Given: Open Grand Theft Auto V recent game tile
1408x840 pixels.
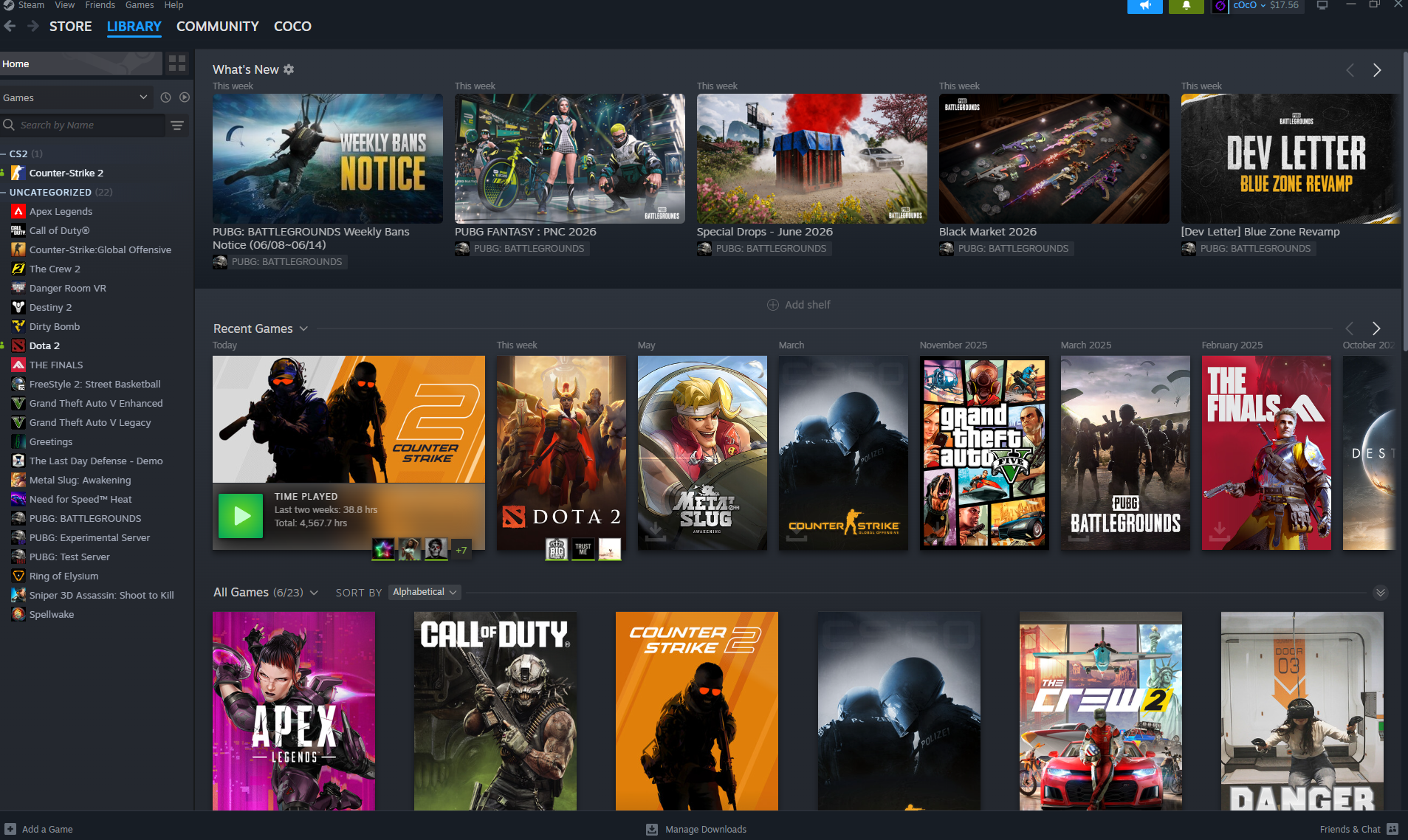Looking at the screenshot, I should point(984,452).
